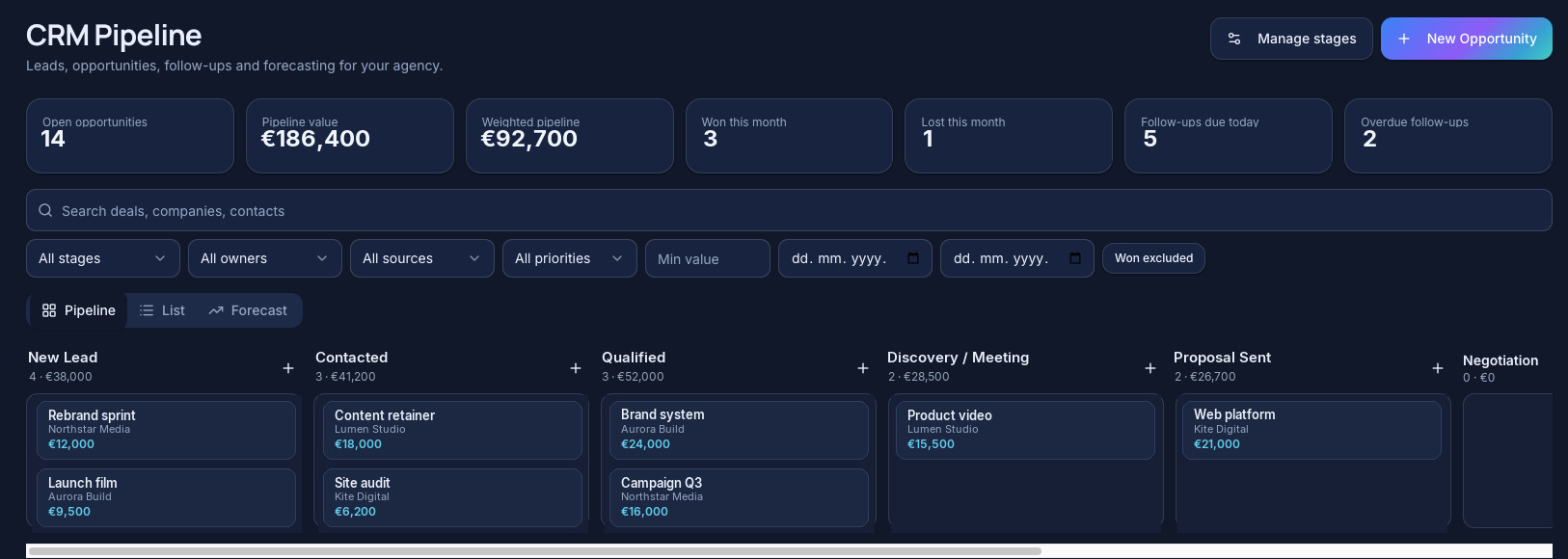This screenshot has width=1568, height=559.
Task: Click the Lost this month card
Action: click(1009, 136)
